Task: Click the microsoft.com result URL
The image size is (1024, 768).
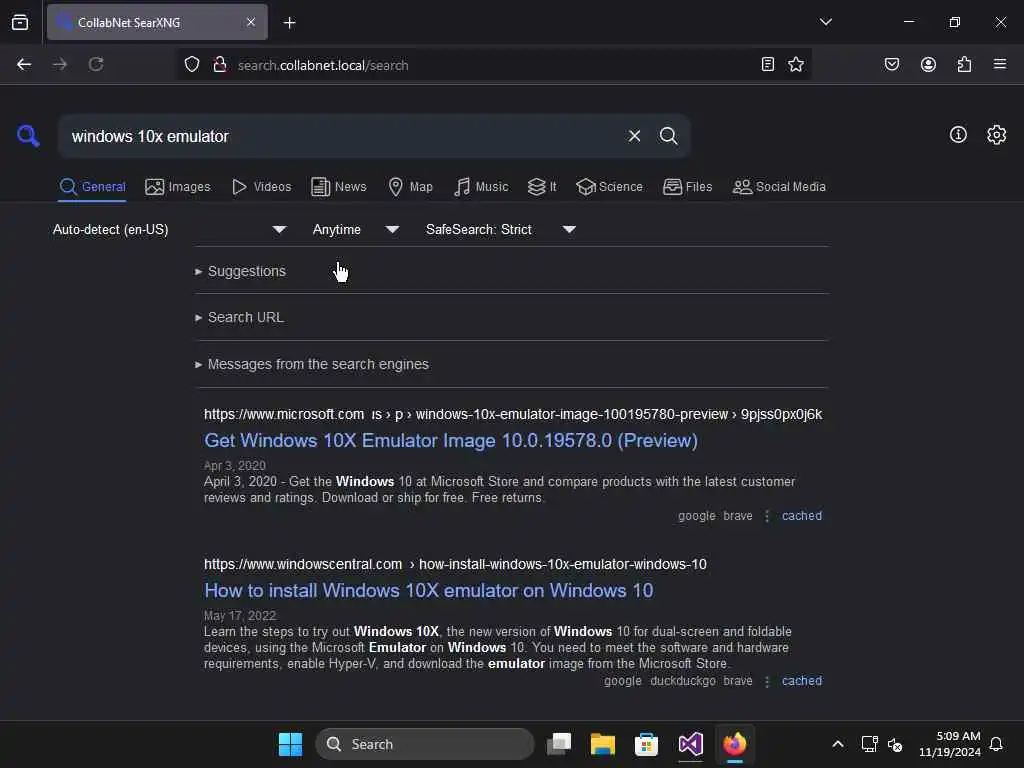Action: (x=513, y=415)
